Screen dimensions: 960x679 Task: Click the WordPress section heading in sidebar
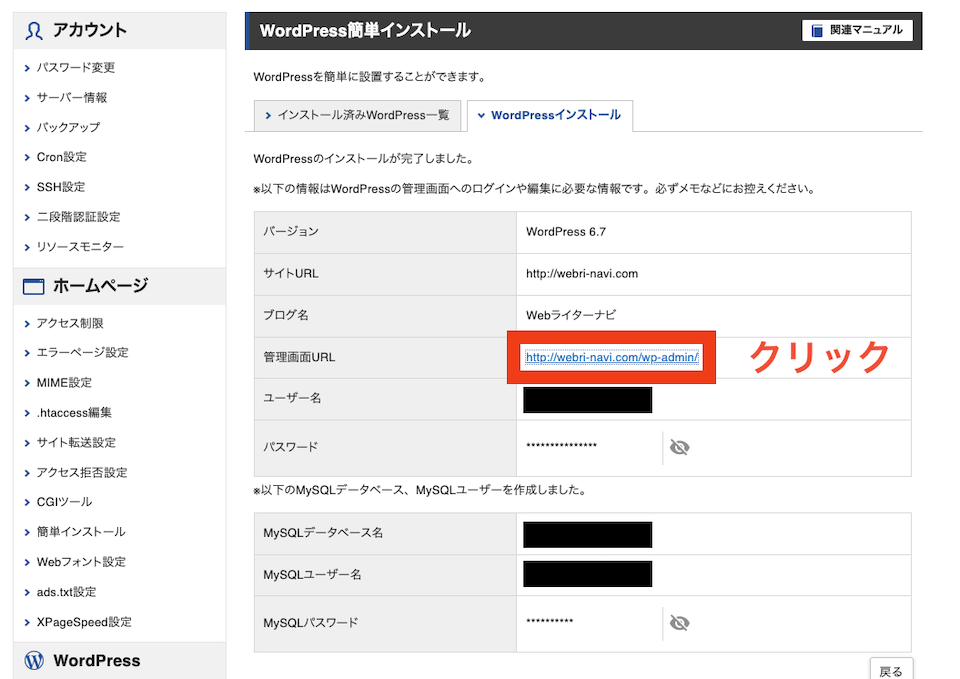97,661
